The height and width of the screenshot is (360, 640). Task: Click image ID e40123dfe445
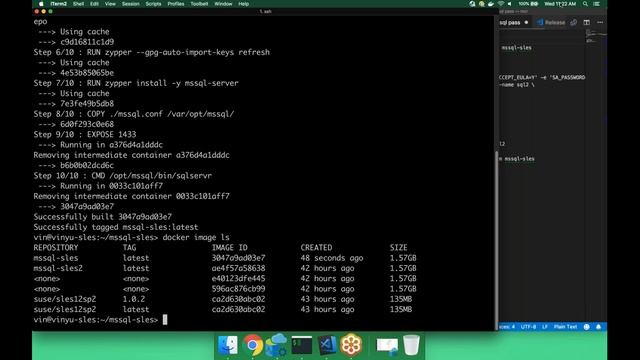point(238,278)
